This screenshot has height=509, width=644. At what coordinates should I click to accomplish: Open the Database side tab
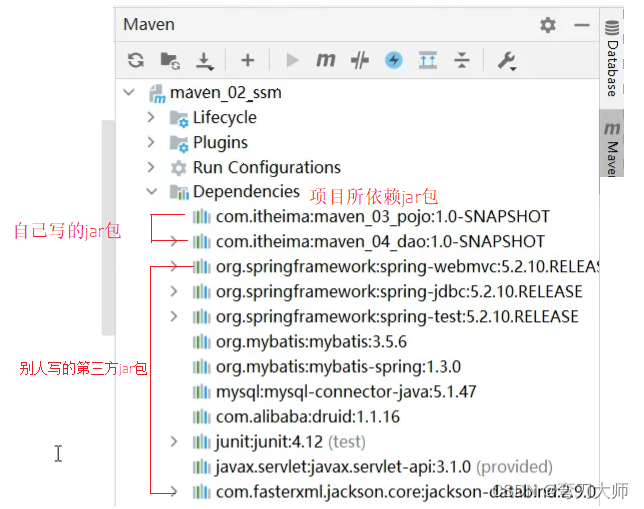612,58
